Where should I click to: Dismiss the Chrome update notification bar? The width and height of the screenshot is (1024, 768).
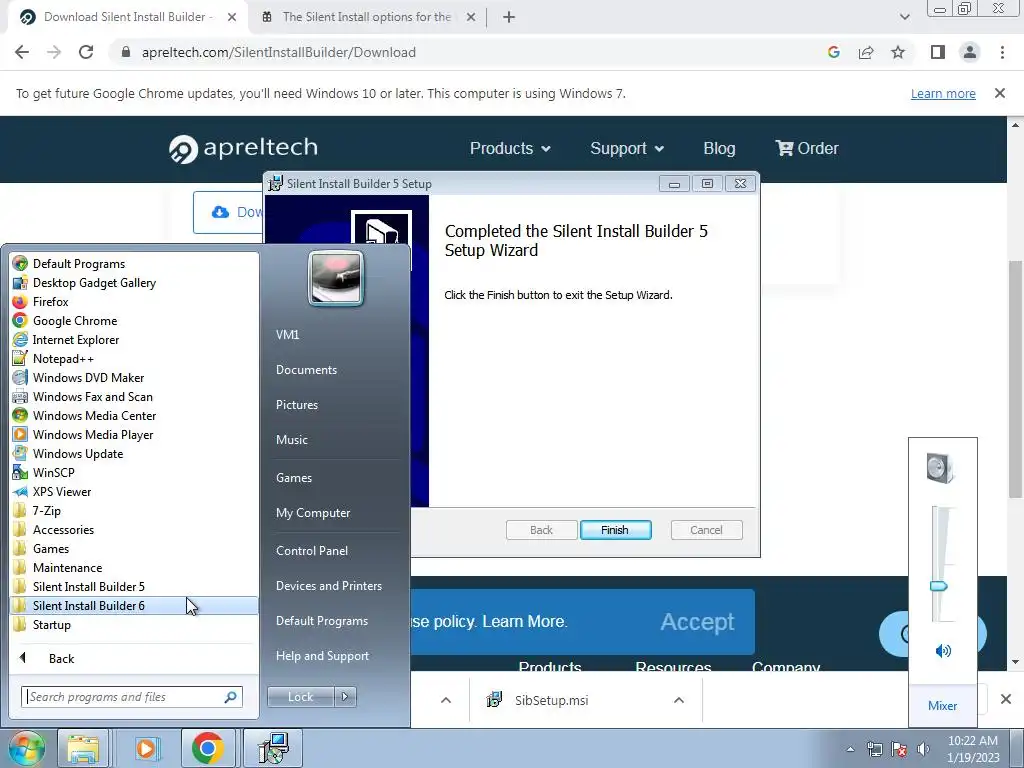pos(999,93)
